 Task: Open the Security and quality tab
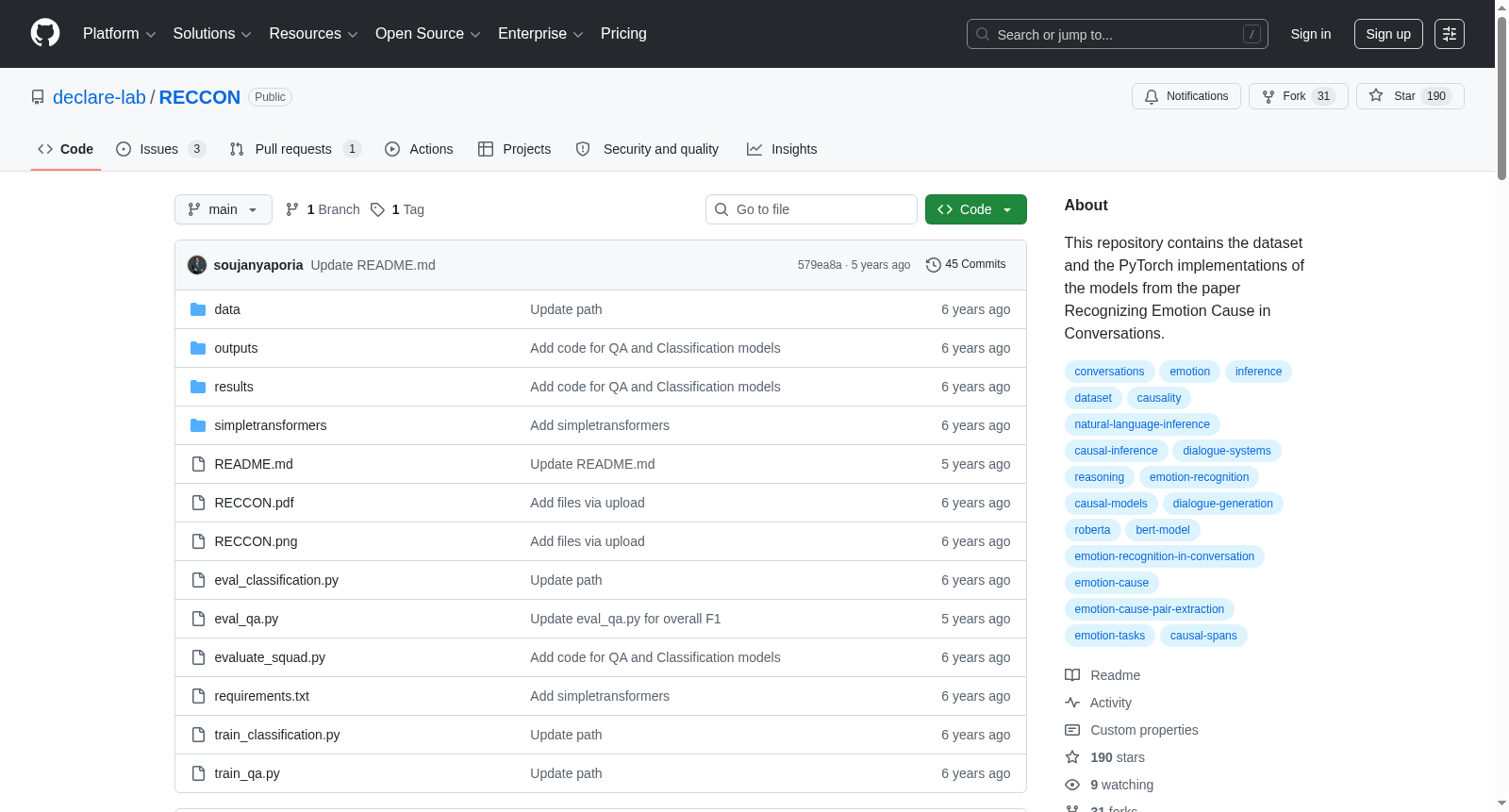[x=647, y=149]
